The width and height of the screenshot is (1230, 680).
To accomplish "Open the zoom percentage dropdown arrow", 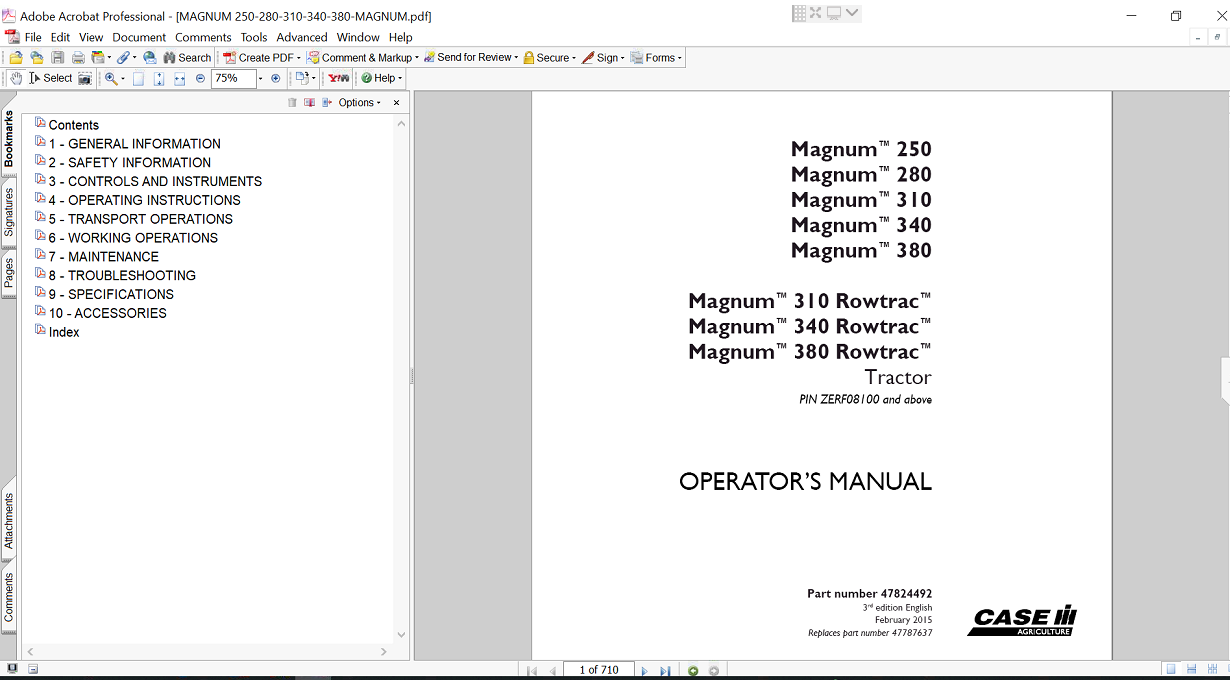I will click(x=261, y=78).
